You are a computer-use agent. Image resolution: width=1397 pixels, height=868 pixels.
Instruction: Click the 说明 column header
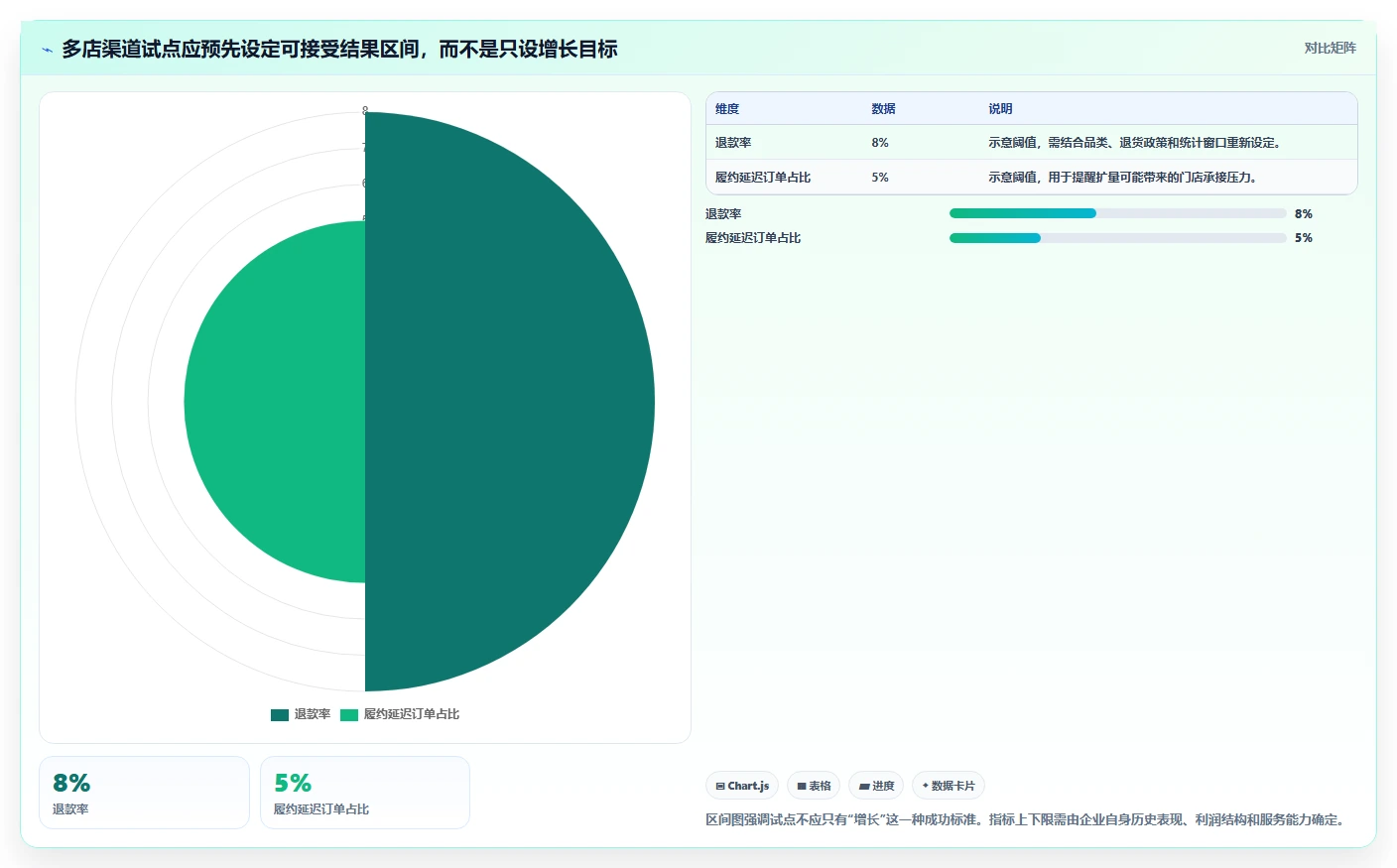click(x=1000, y=109)
